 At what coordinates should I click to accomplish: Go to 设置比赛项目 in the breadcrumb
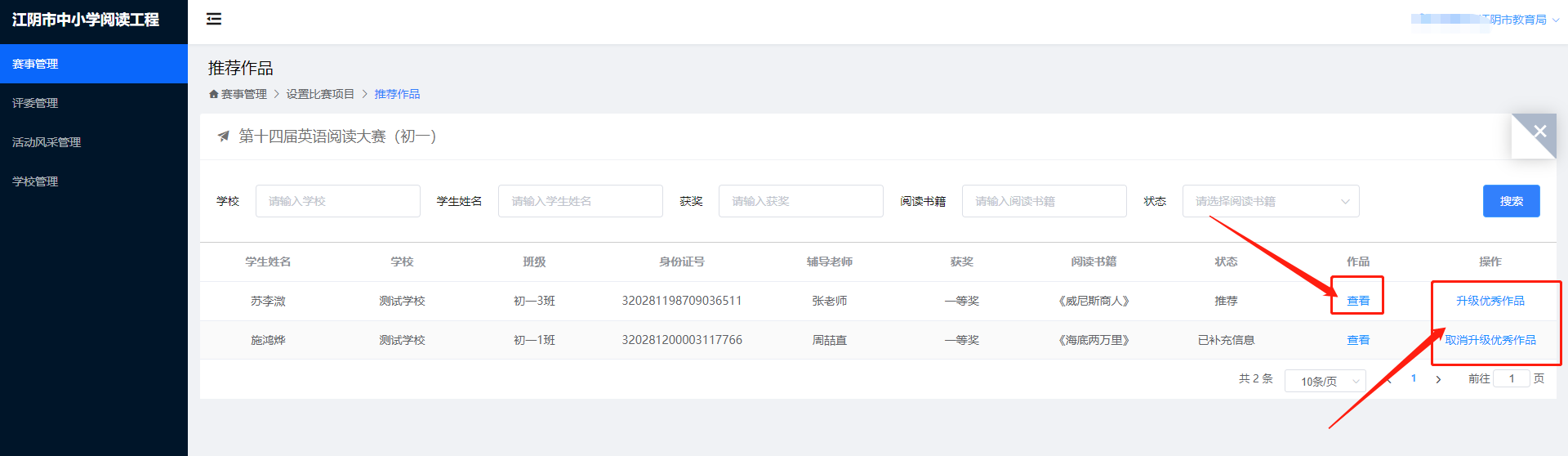(x=320, y=94)
